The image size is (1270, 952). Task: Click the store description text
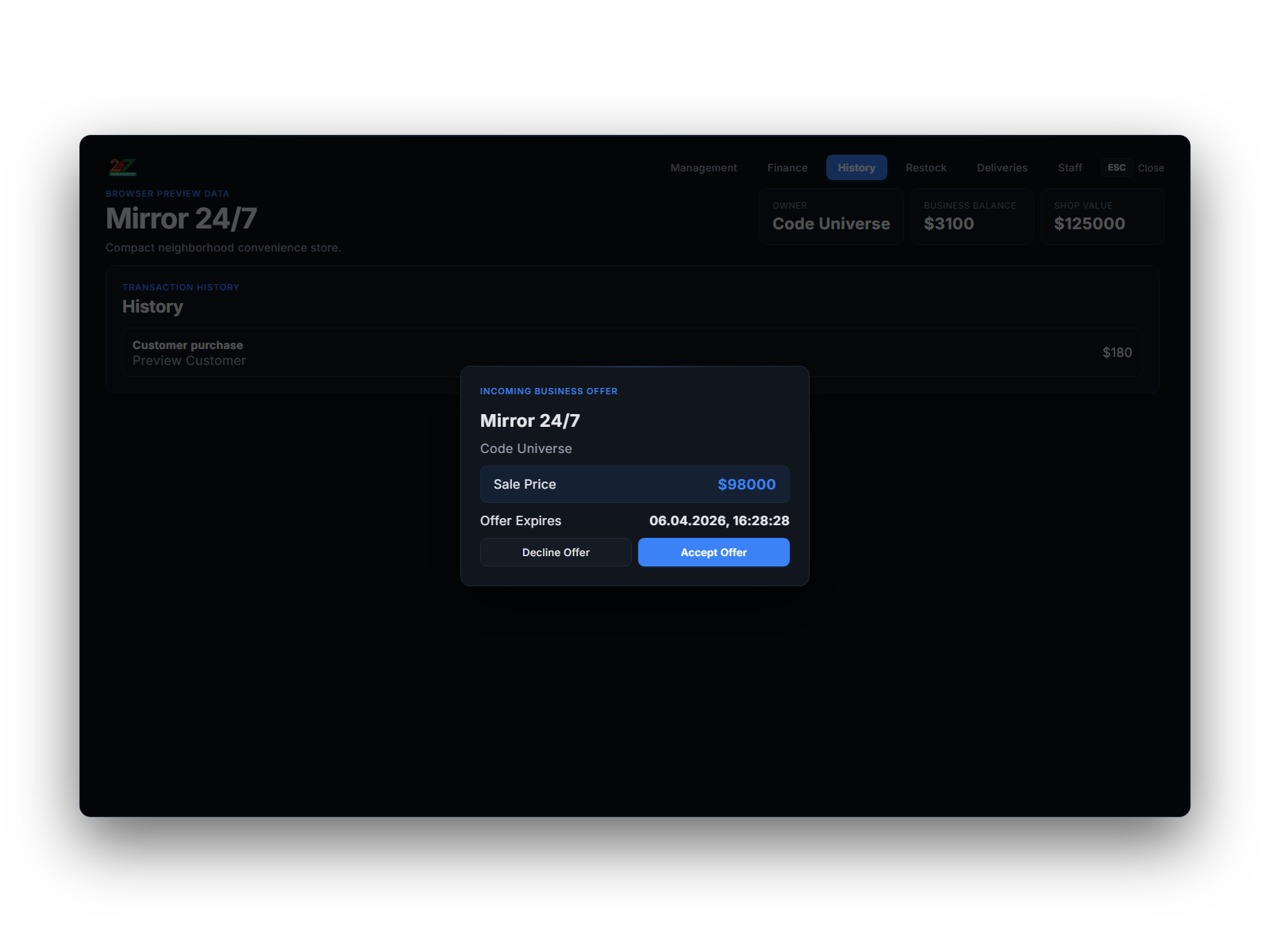223,248
